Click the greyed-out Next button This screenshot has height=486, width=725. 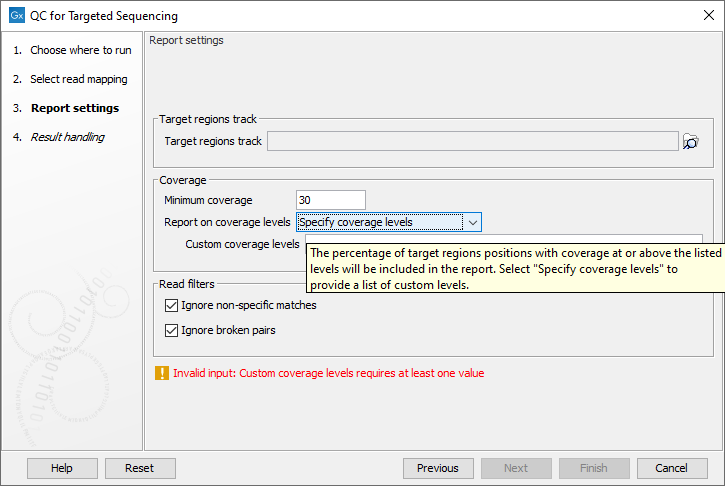tap(516, 468)
